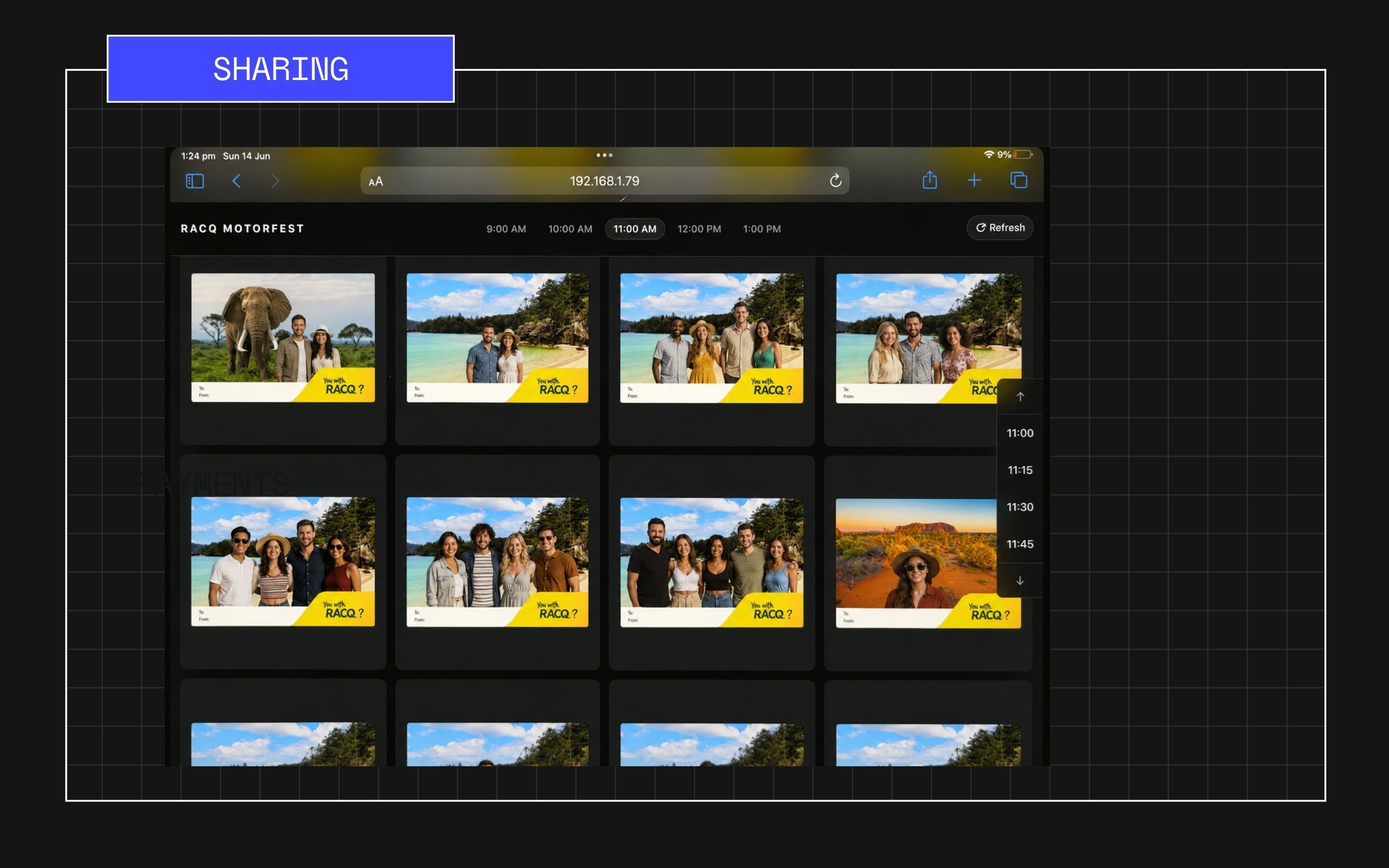Select the 10:00 AM hour tab
The image size is (1389, 868).
(570, 229)
